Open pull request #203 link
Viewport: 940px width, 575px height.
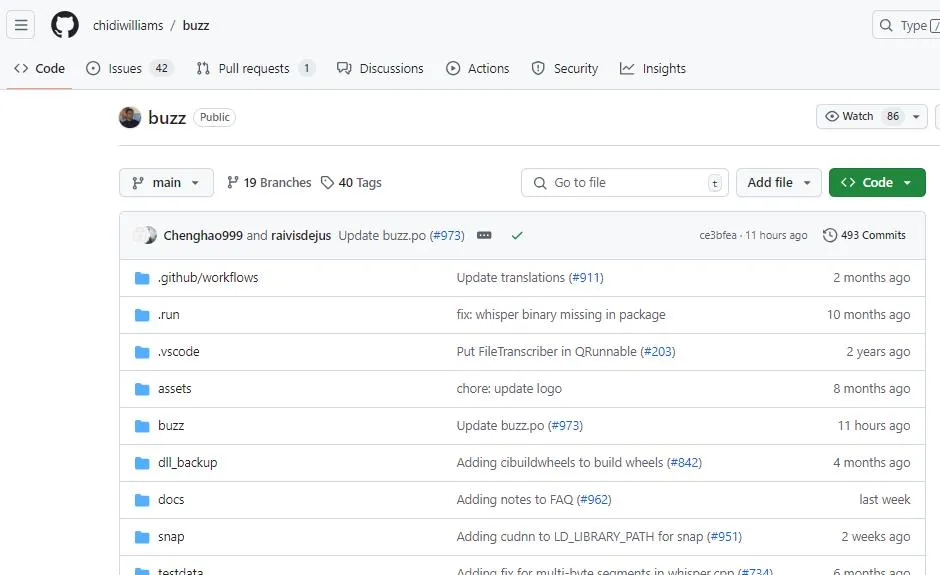click(x=658, y=351)
